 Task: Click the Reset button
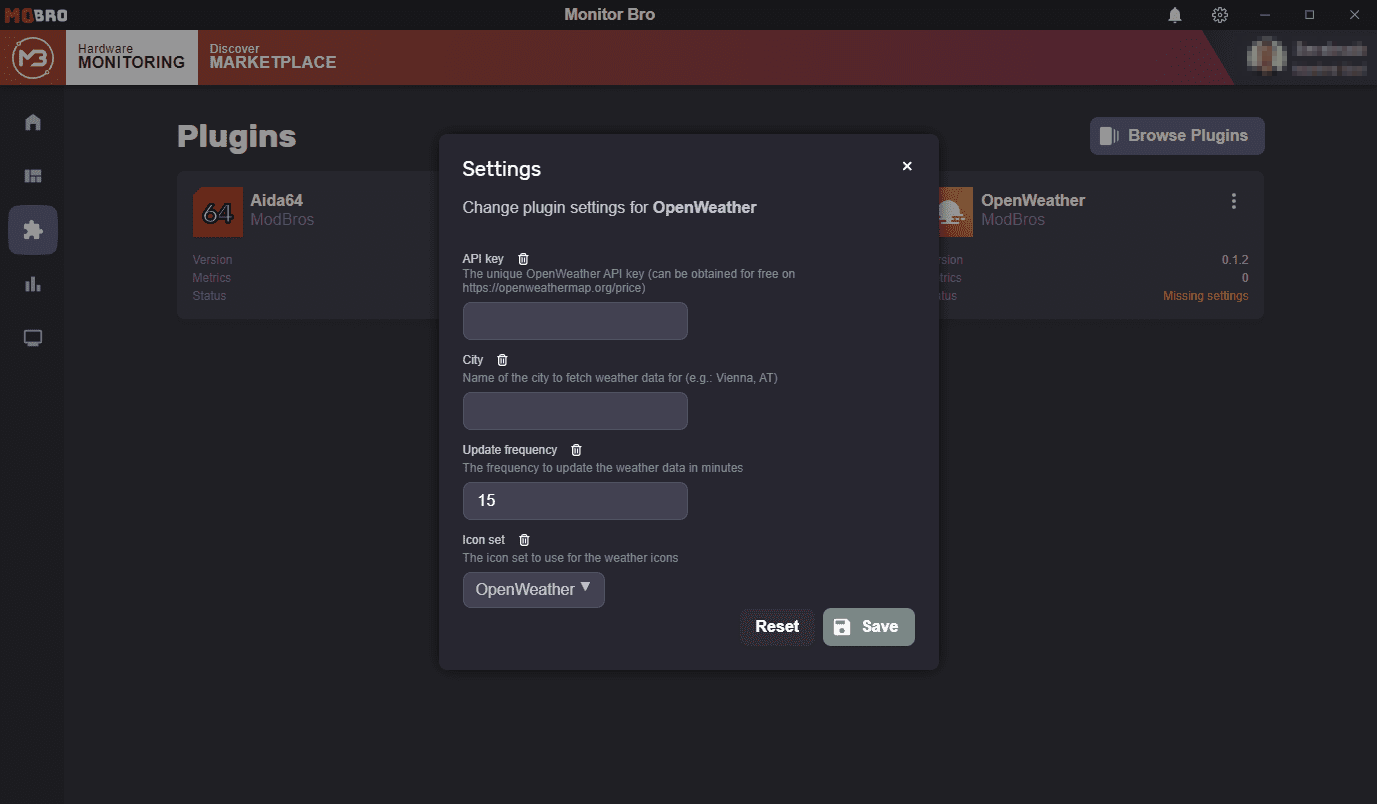(777, 627)
